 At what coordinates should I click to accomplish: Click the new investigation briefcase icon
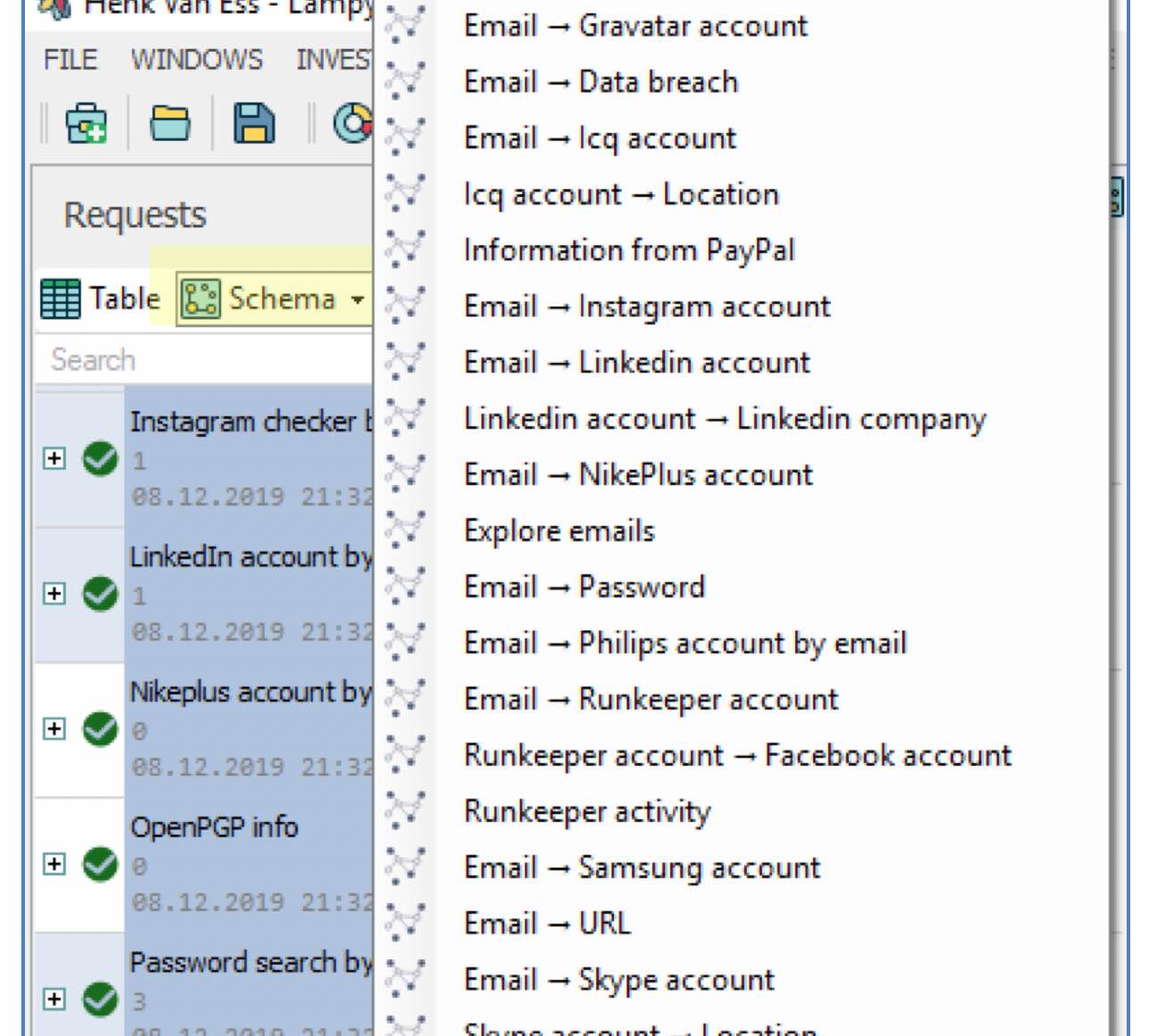click(86, 123)
